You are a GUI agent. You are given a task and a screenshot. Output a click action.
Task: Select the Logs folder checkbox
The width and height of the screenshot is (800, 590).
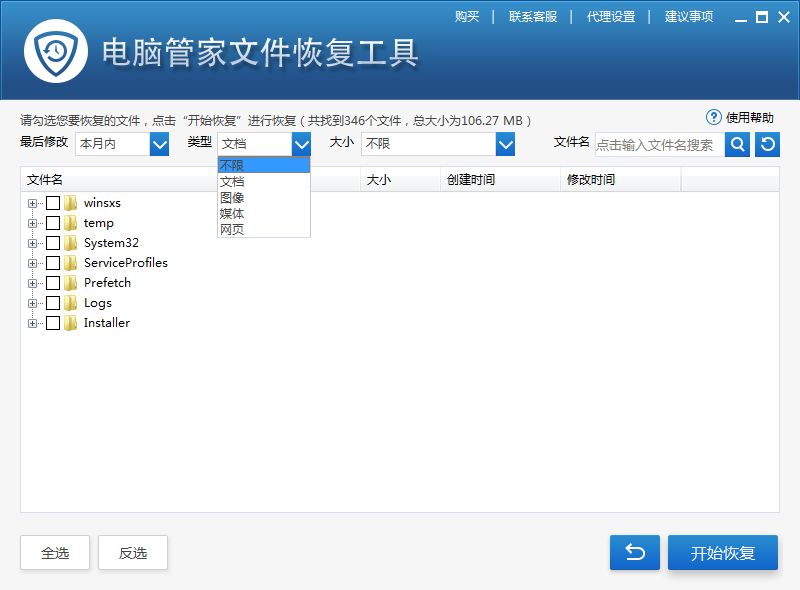(x=53, y=303)
